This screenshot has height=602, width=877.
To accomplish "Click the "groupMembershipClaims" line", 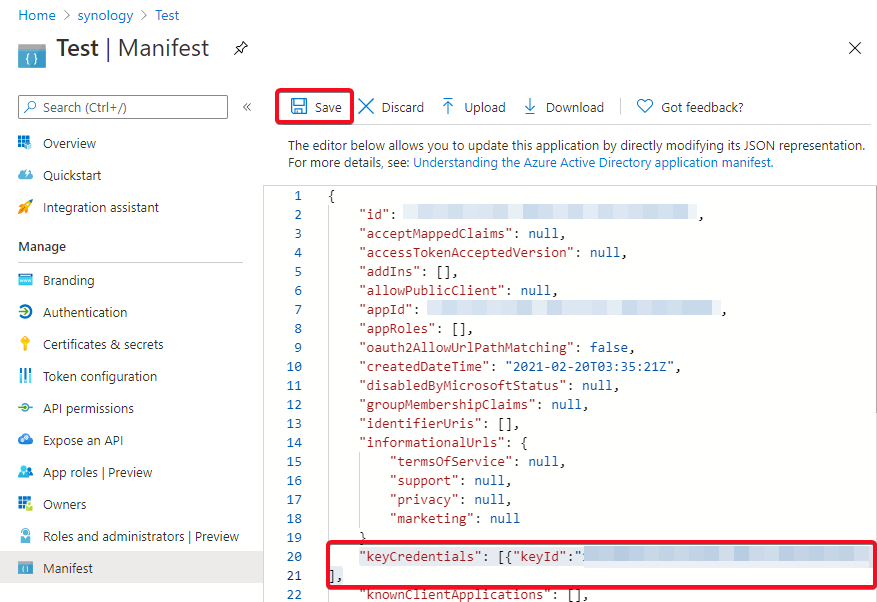I will 474,404.
